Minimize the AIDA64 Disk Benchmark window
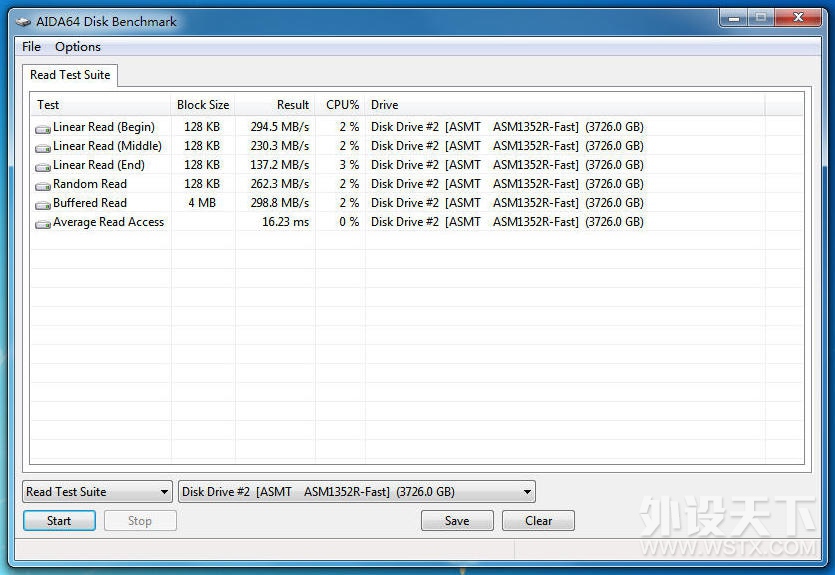Viewport: 835px width, 575px height. 734,18
